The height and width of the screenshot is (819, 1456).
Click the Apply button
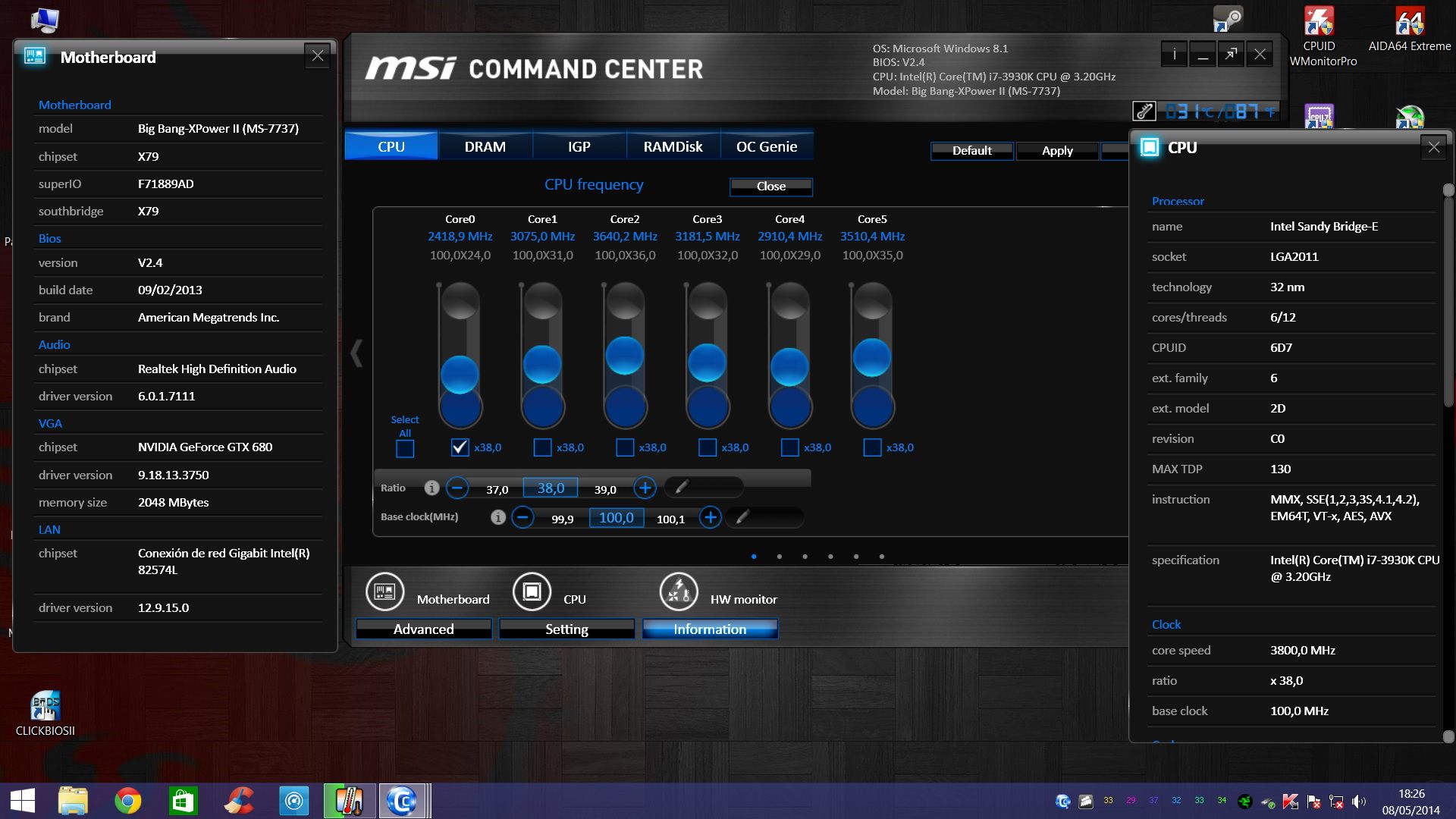tap(1057, 150)
